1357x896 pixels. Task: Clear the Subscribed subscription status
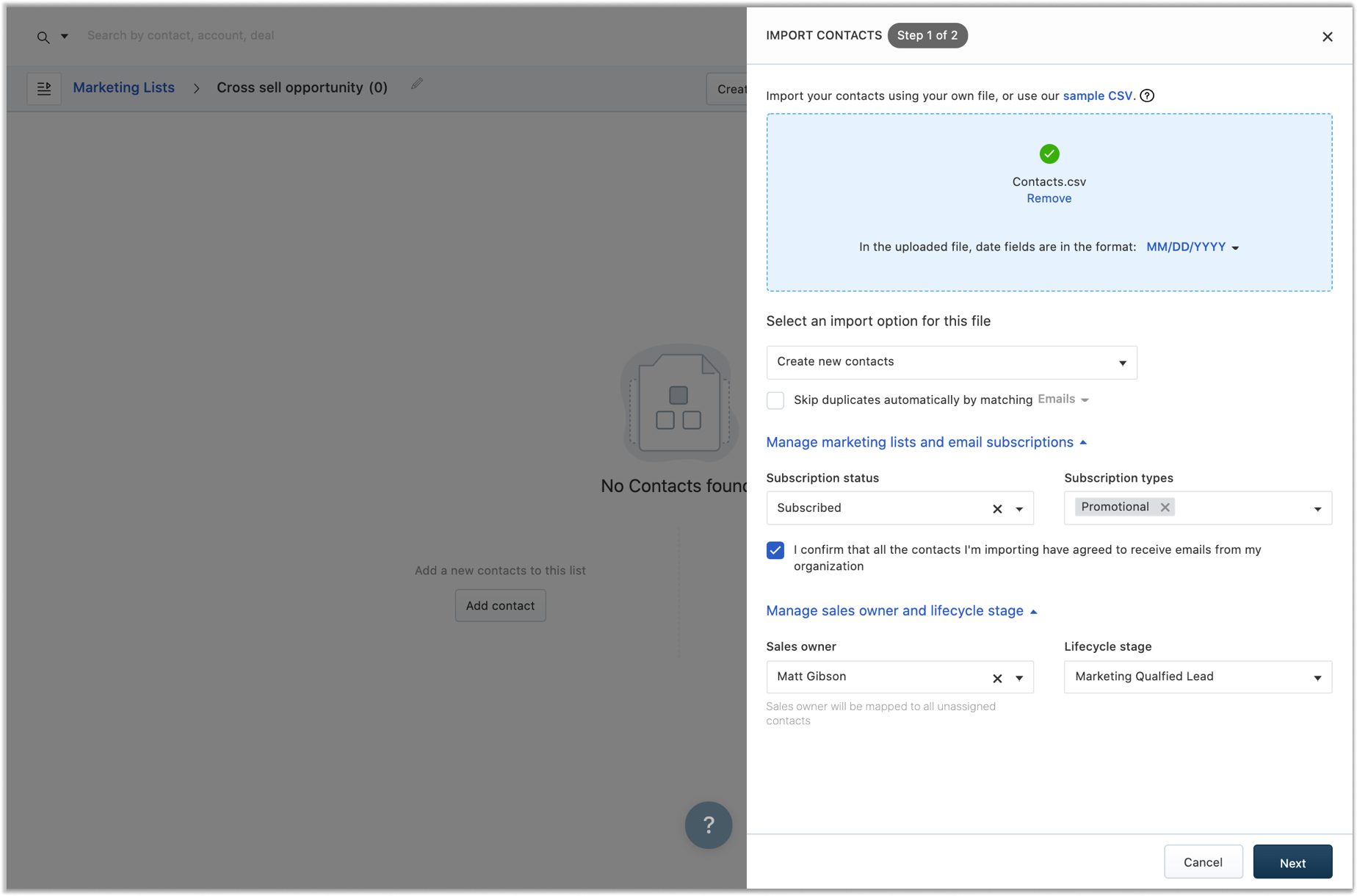997,509
